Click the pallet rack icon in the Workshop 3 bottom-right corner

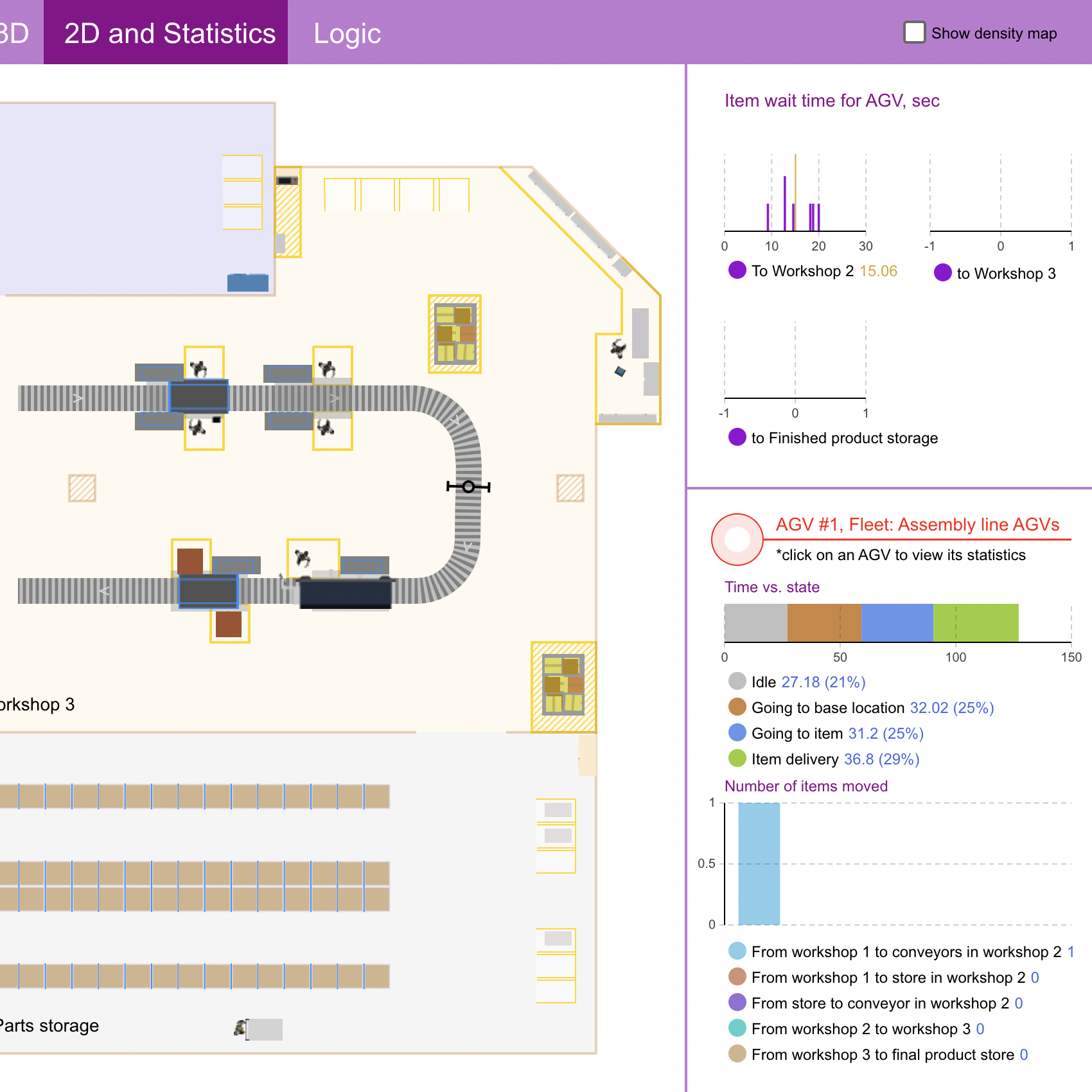pyautogui.click(x=563, y=685)
